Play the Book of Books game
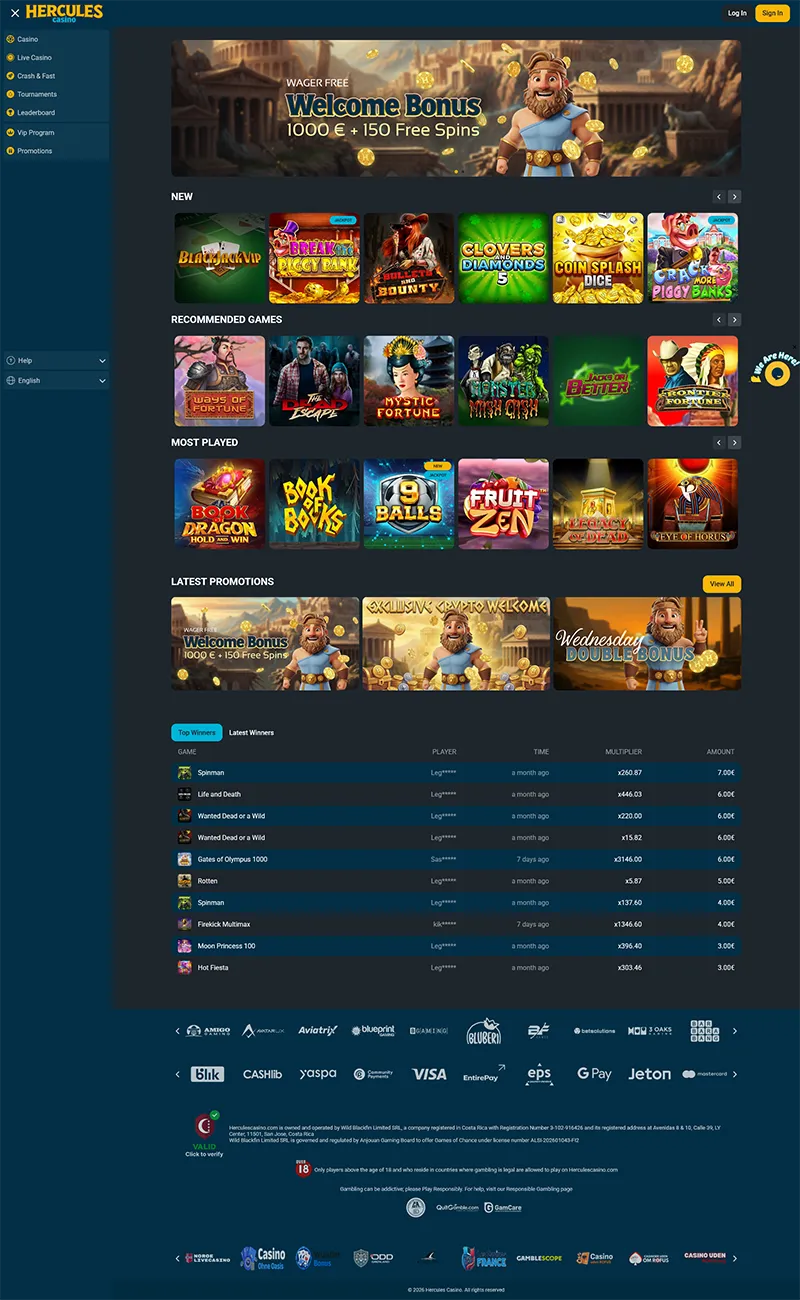 coord(314,504)
